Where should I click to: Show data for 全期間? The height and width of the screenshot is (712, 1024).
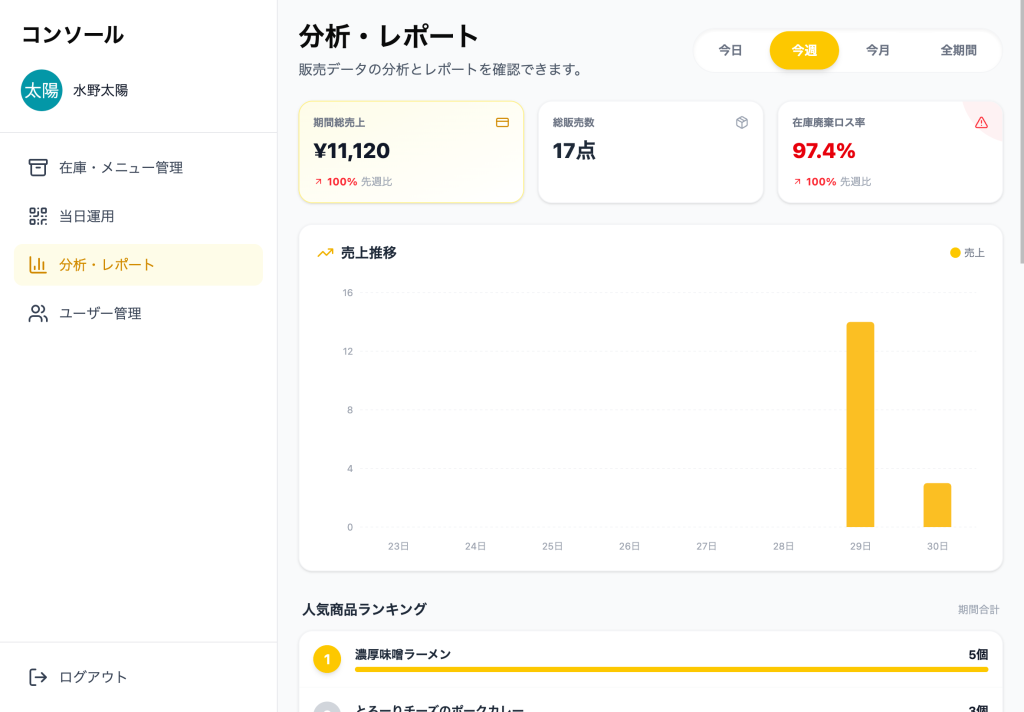coord(958,50)
